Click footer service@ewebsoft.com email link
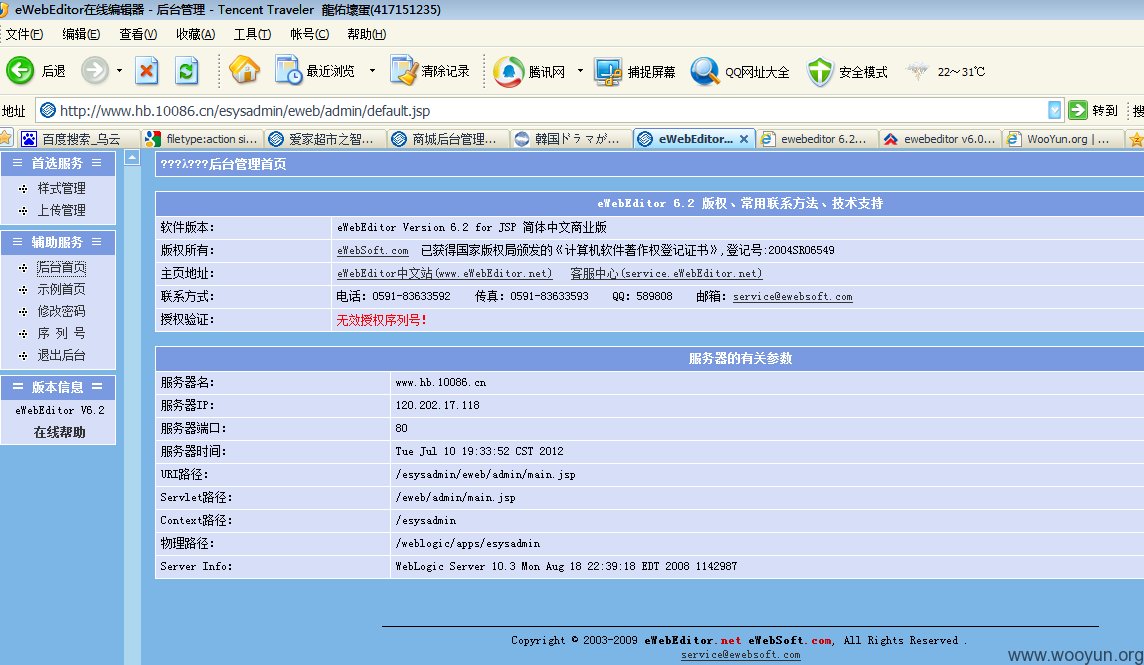 (x=741, y=655)
